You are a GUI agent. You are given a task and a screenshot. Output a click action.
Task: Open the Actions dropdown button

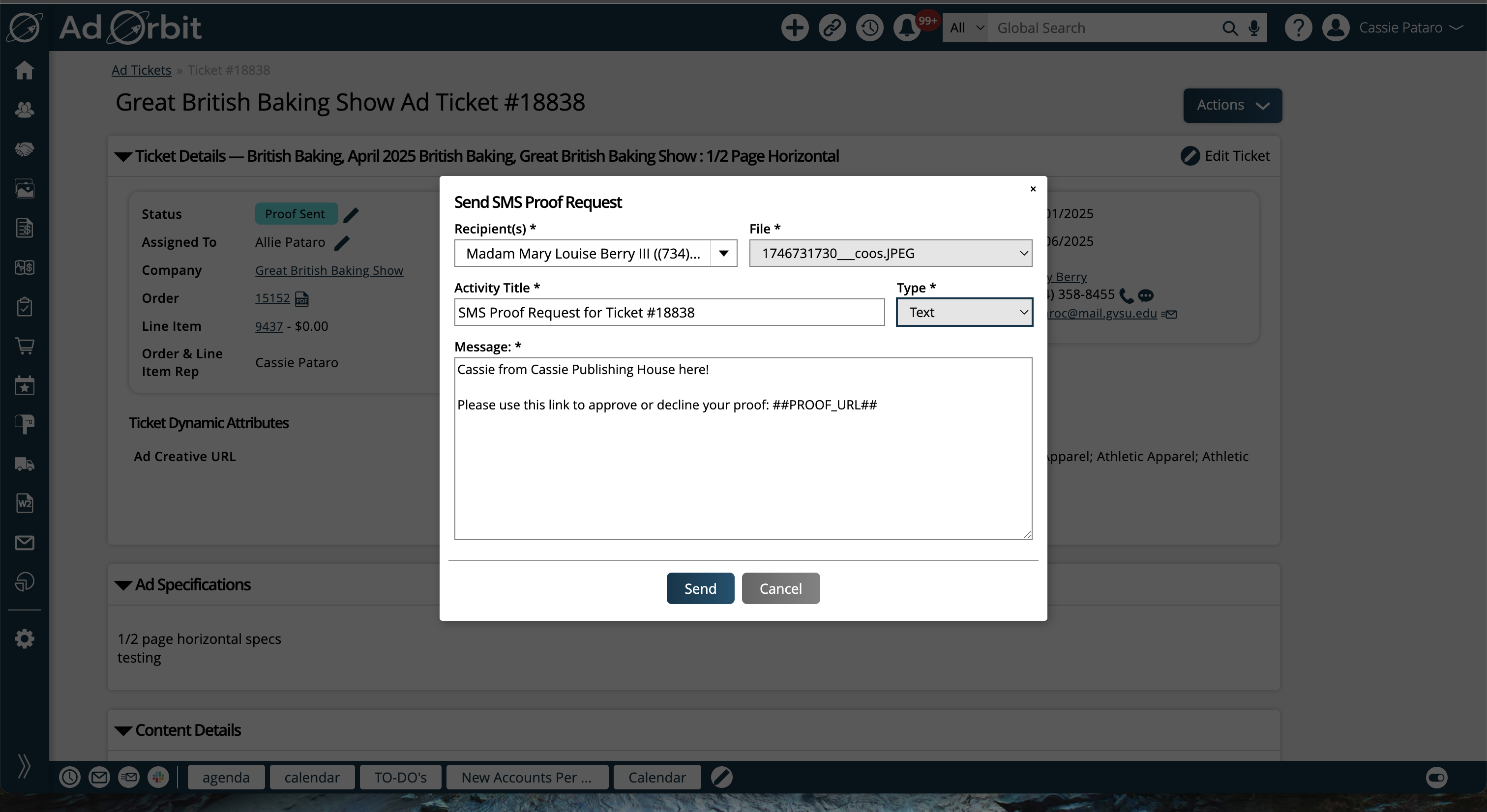pyautogui.click(x=1232, y=105)
